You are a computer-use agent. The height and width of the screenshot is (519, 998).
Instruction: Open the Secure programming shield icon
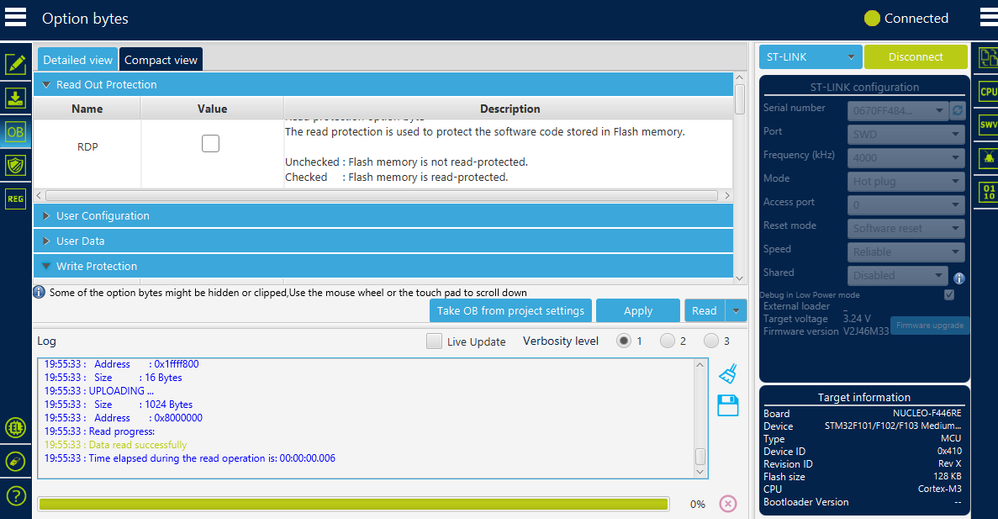click(15, 166)
